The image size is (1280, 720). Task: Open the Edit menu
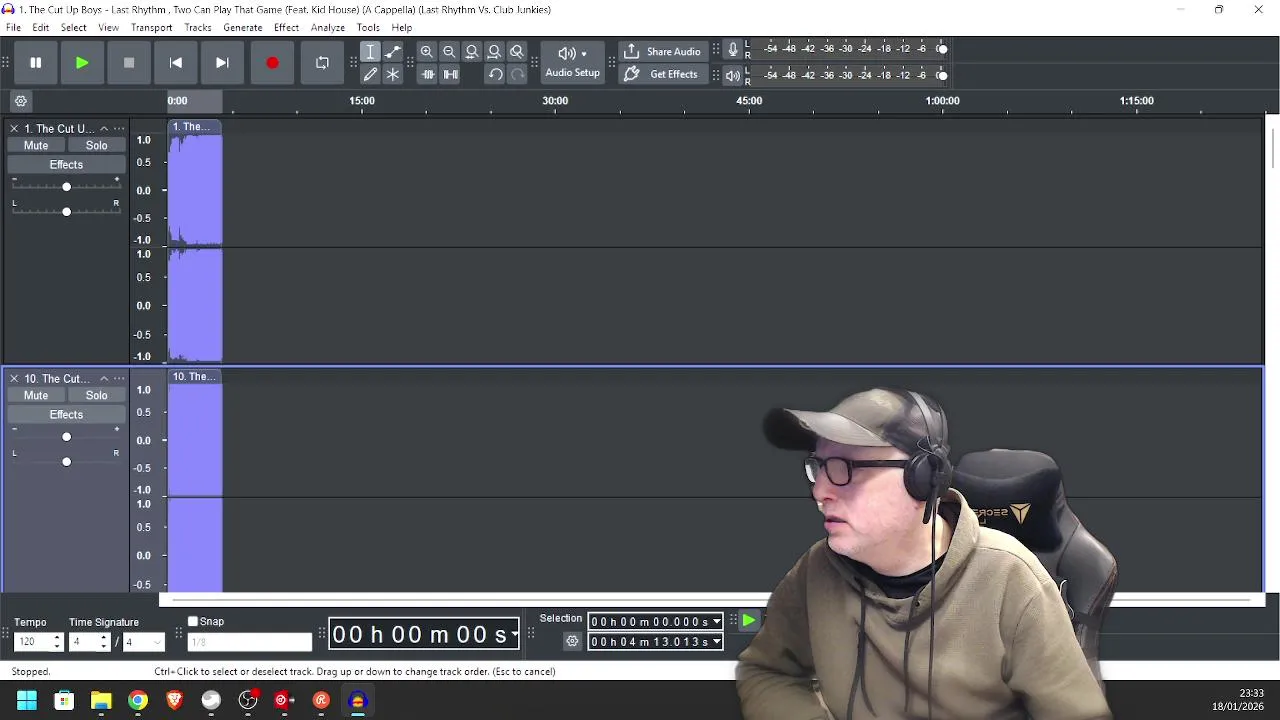41,28
